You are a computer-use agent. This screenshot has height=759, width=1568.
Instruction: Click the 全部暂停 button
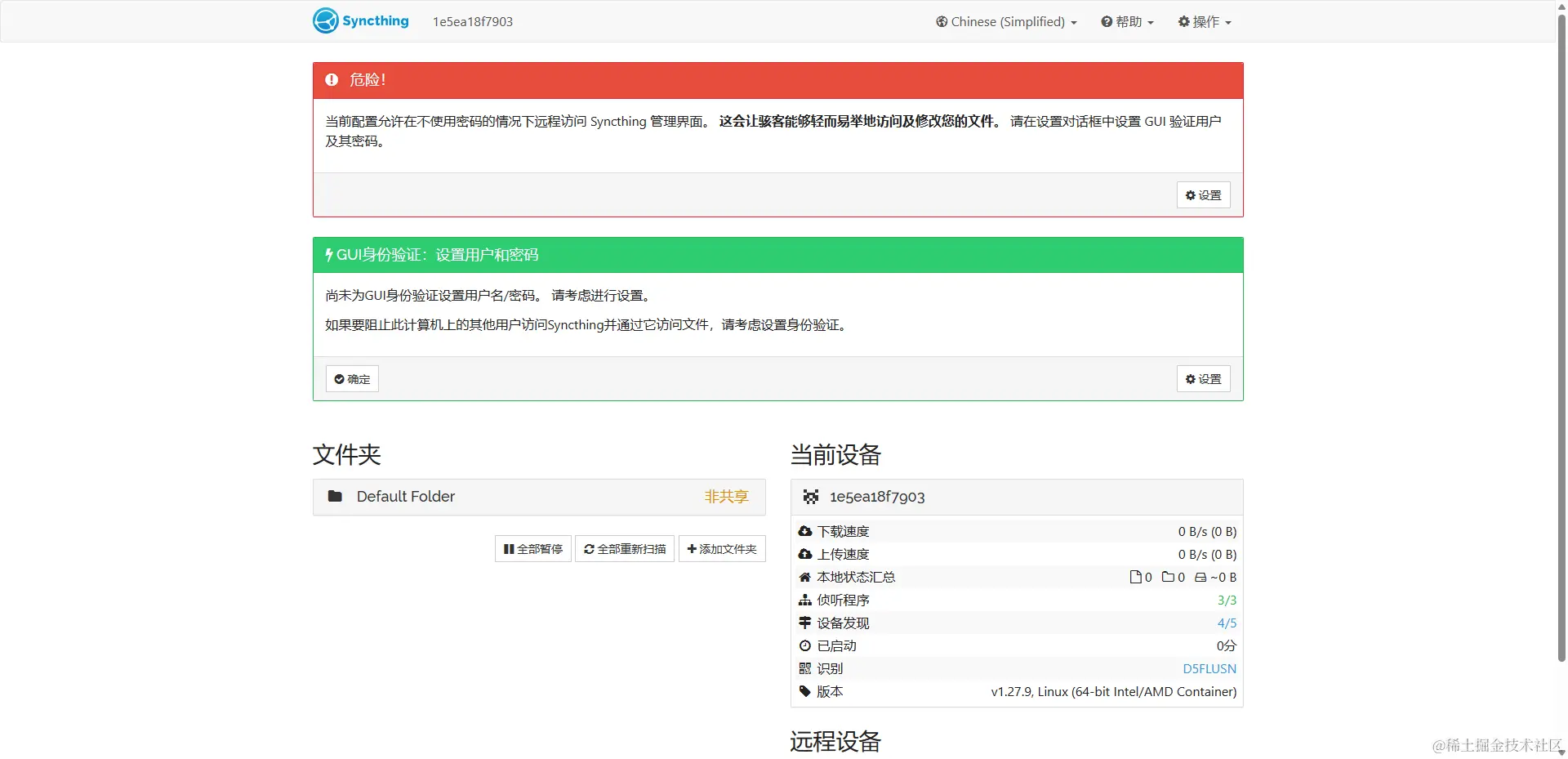point(532,549)
